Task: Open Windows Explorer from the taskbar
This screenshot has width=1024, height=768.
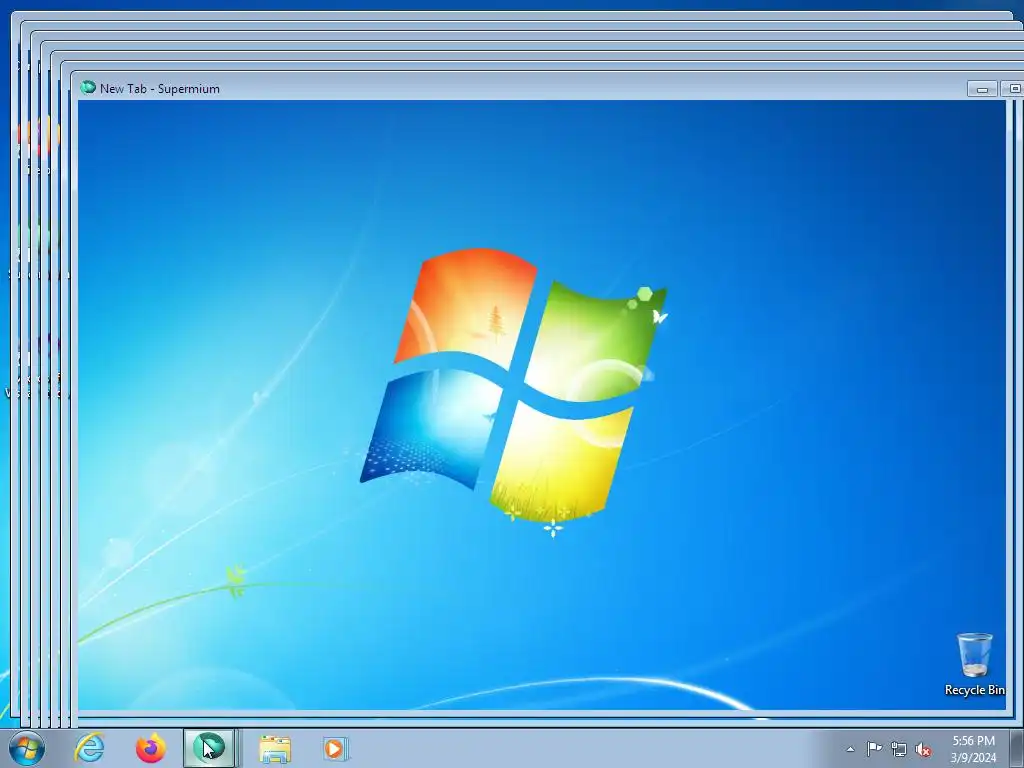Action: [x=275, y=749]
